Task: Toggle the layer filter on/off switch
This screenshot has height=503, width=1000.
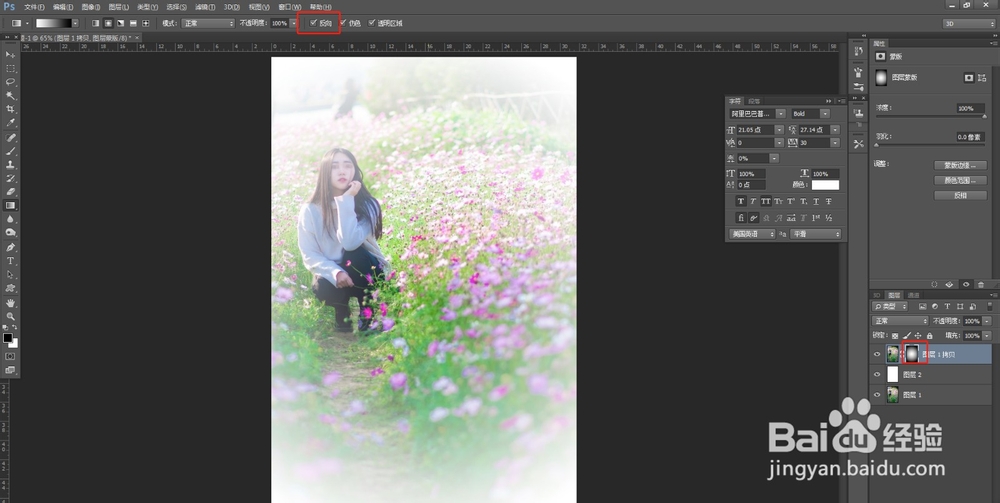Action: (x=989, y=306)
